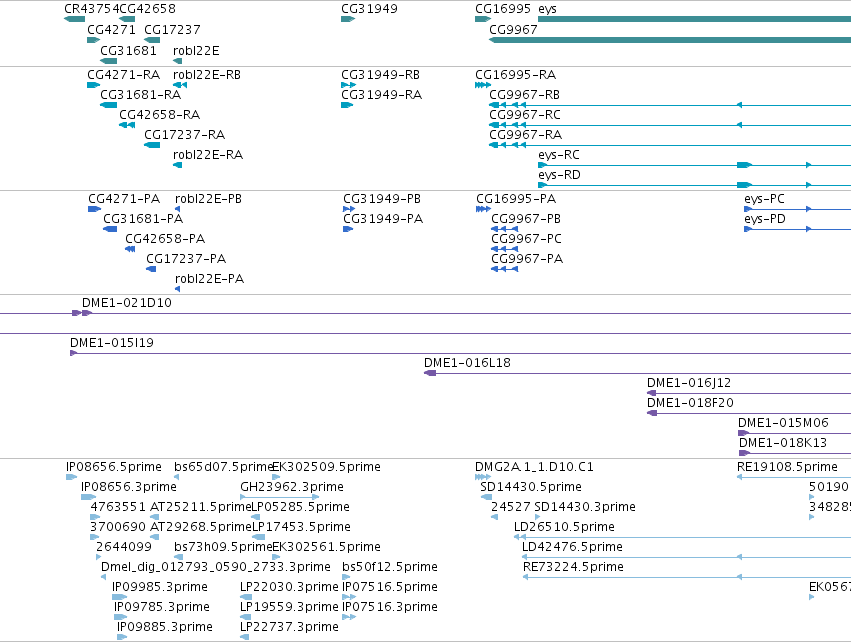851x642 pixels.
Task: Click EST IP08656.3prime
Action: (129, 487)
